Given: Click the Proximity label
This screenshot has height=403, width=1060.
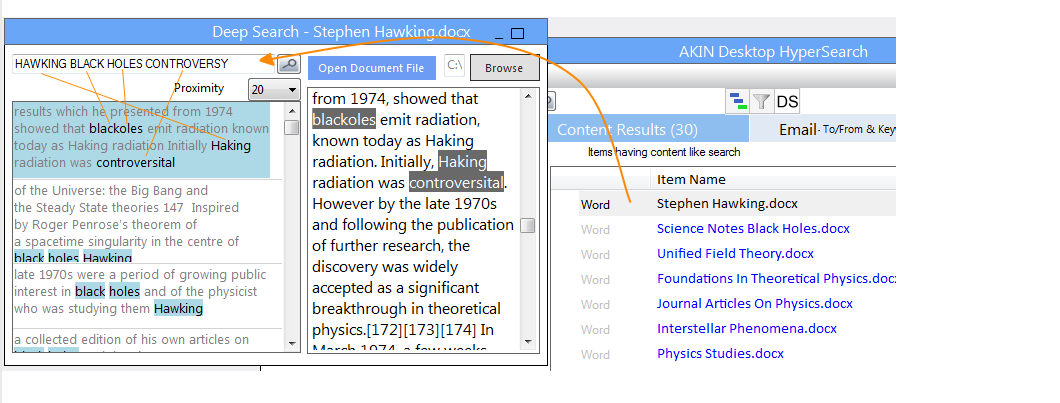Looking at the screenshot, I should 199,88.
